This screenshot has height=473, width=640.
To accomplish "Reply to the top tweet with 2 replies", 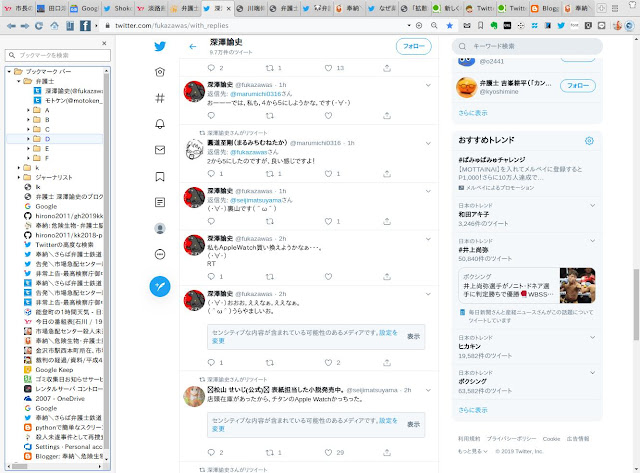I will click(x=211, y=68).
